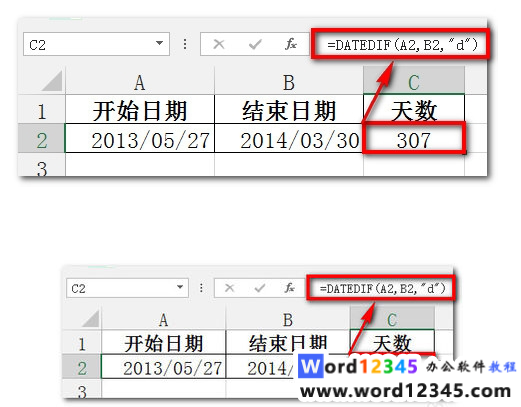The width and height of the screenshot is (521, 407).
Task: Open the www.word12345.com watermark link
Action: pos(405,391)
